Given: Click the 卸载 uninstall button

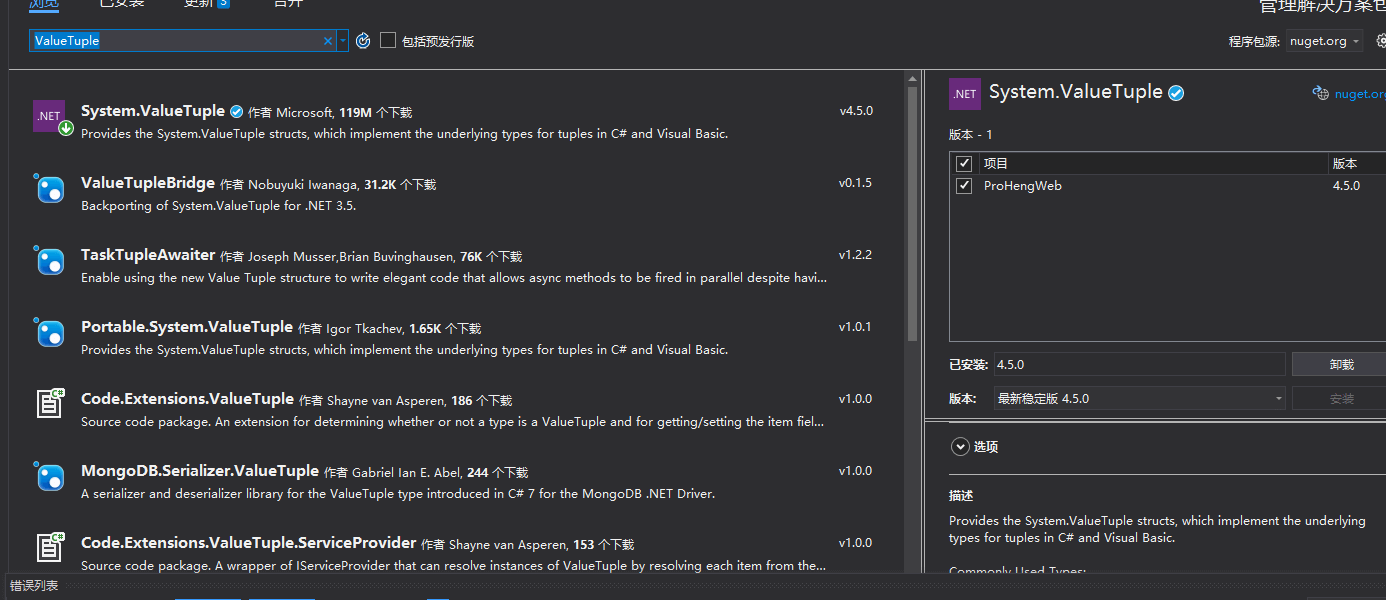Looking at the screenshot, I should [1340, 365].
